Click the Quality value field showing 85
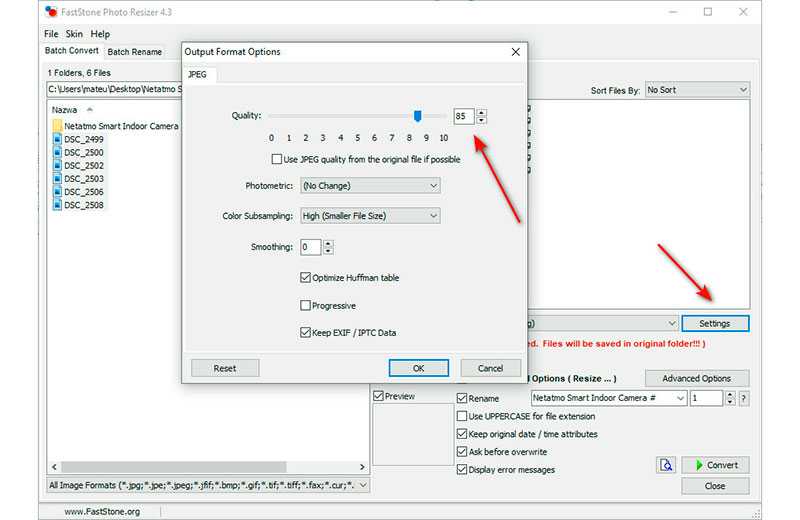Screen dimensions: 800x520 (x=463, y=116)
